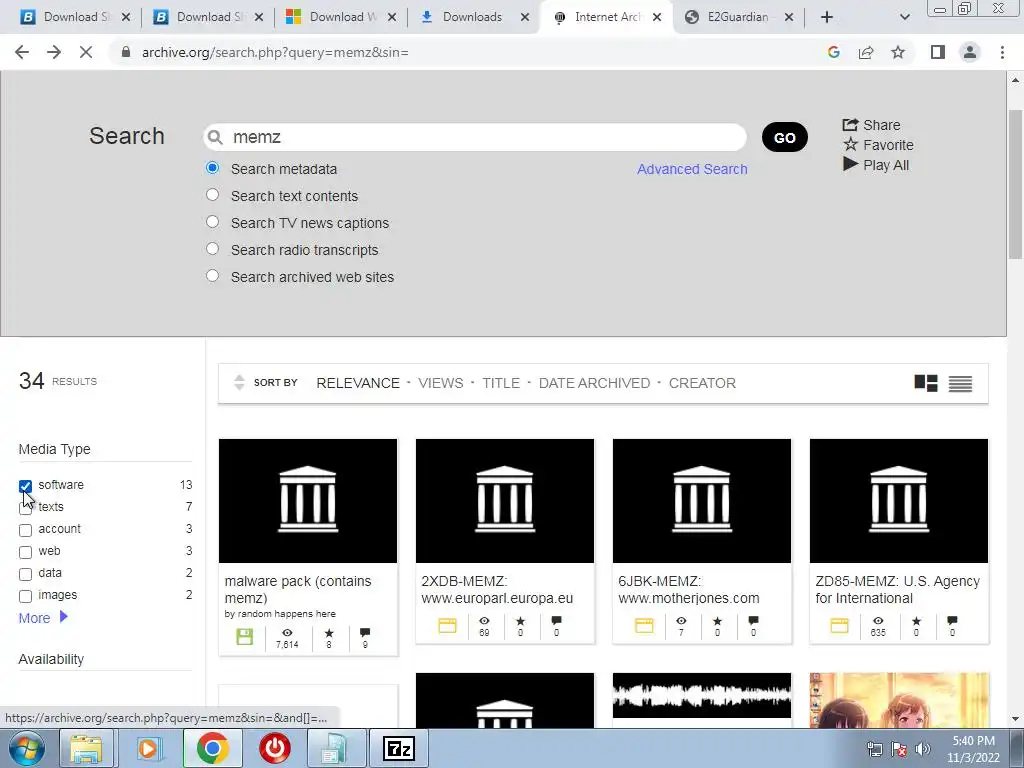This screenshot has height=768, width=1024.
Task: Open the browser side panel
Action: pos(938,52)
